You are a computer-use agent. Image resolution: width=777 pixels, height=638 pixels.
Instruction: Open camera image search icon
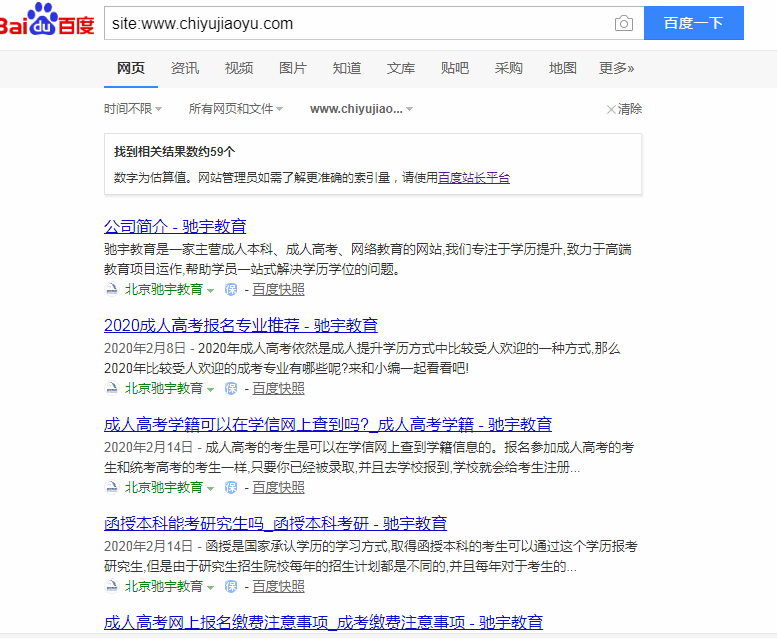[623, 23]
